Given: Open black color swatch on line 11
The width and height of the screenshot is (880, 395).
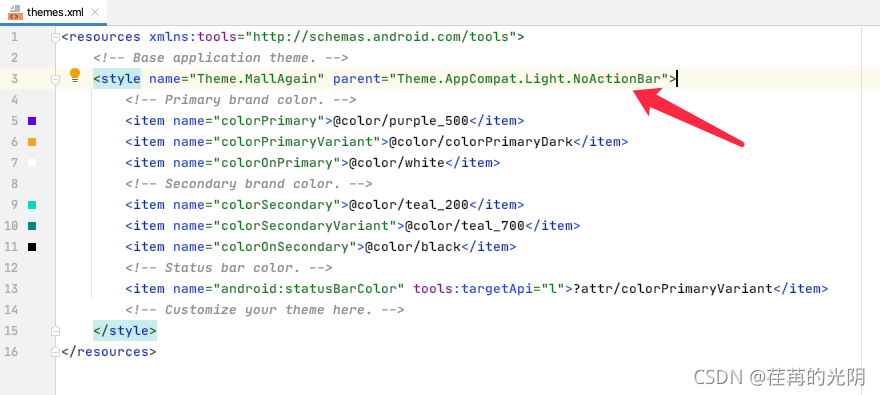Looking at the screenshot, I should tap(32, 247).
